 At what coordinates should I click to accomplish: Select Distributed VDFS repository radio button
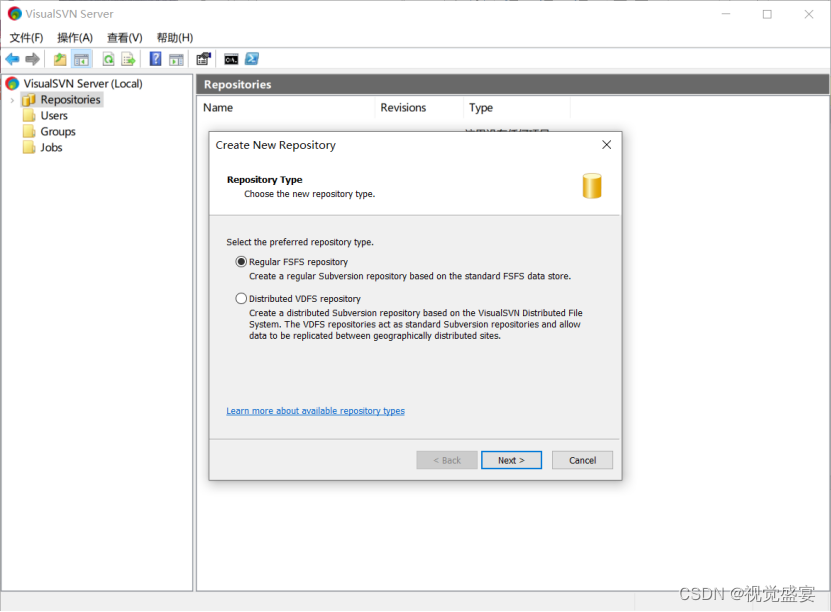241,299
